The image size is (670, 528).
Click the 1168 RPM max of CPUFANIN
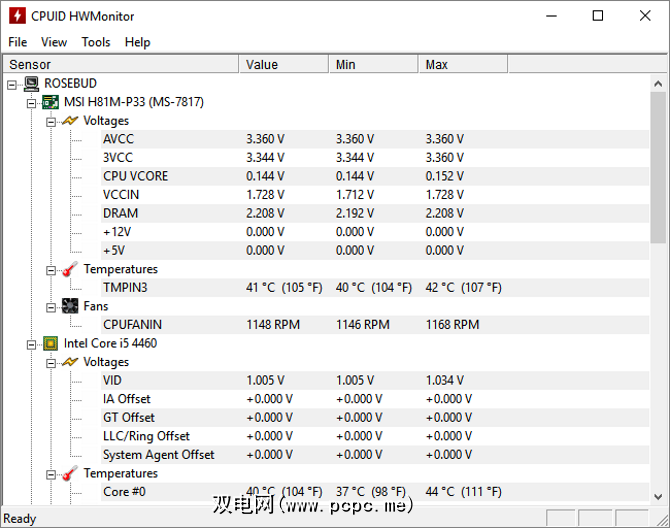tap(453, 325)
